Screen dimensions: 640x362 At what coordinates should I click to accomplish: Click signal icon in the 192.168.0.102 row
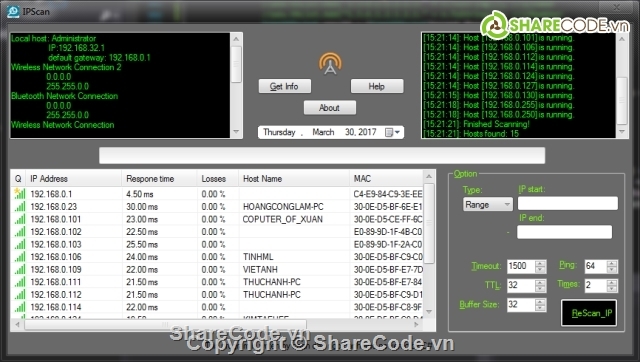pos(19,232)
